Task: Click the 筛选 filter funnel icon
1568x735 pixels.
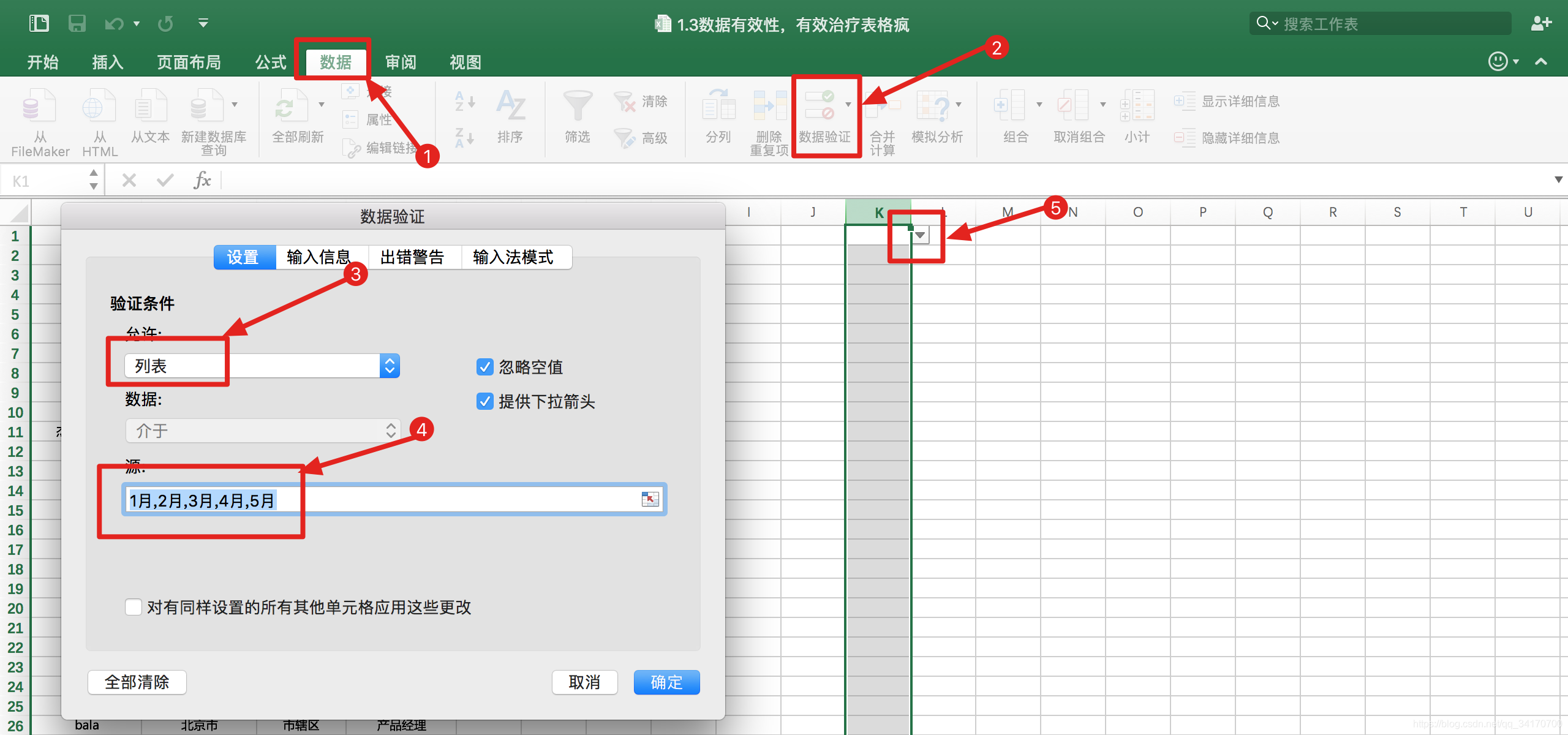Action: click(x=578, y=107)
